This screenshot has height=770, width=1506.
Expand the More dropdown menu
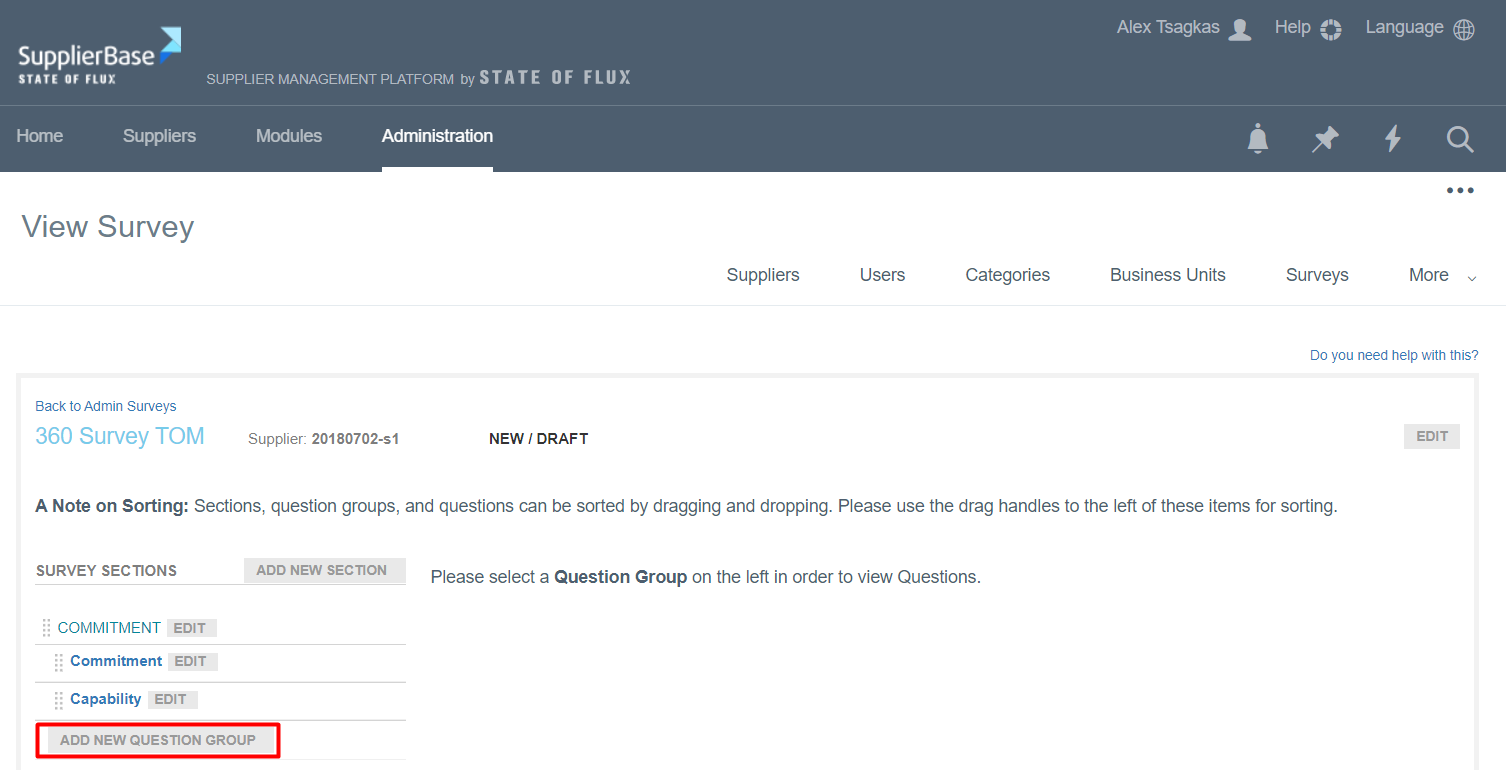click(1442, 276)
